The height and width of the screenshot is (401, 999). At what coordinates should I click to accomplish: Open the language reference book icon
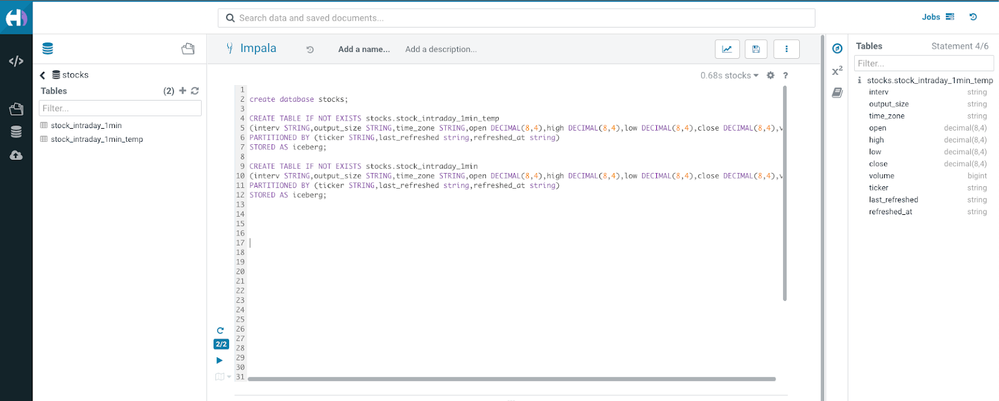[x=838, y=93]
